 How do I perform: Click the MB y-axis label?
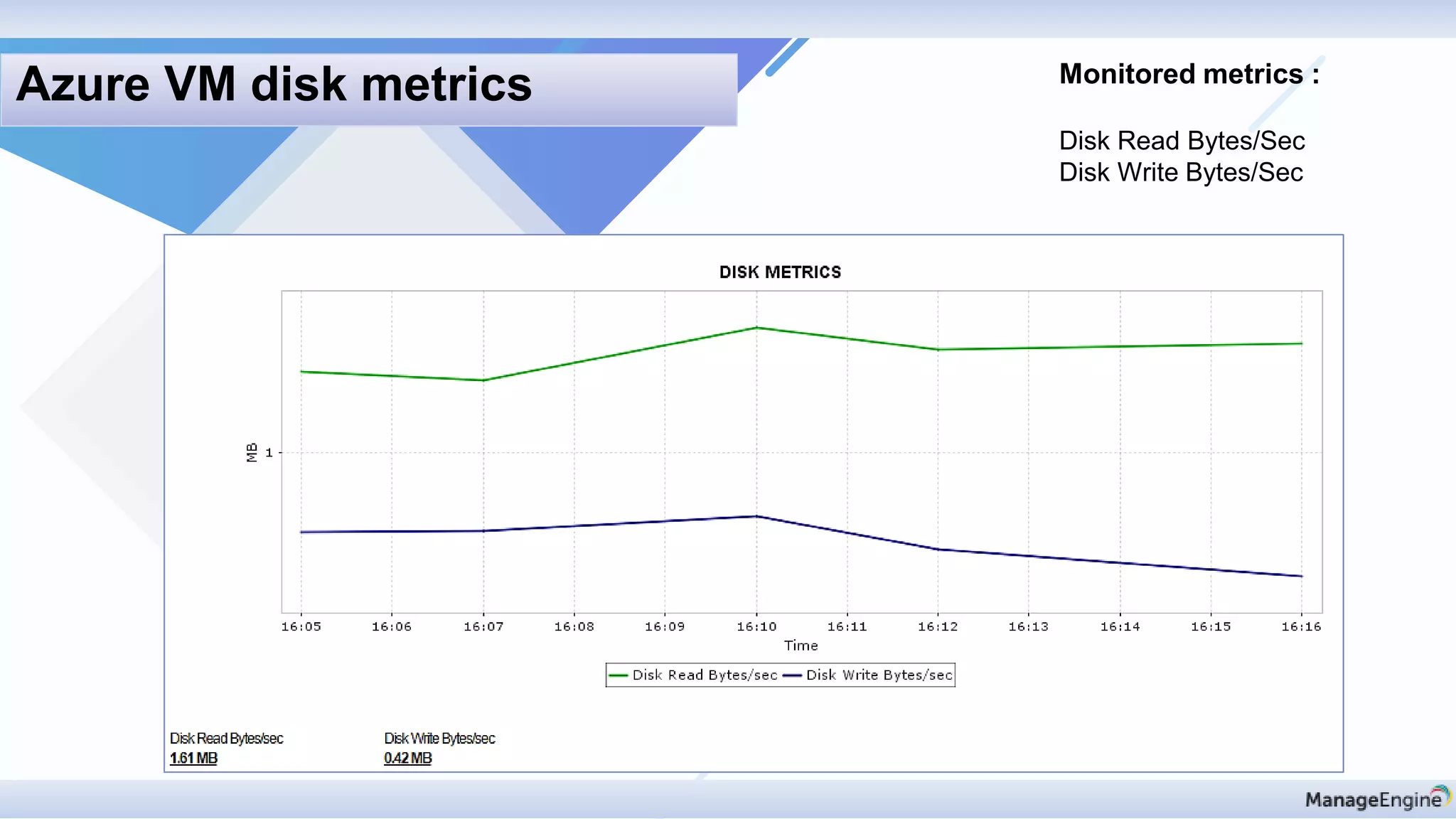pyautogui.click(x=252, y=452)
